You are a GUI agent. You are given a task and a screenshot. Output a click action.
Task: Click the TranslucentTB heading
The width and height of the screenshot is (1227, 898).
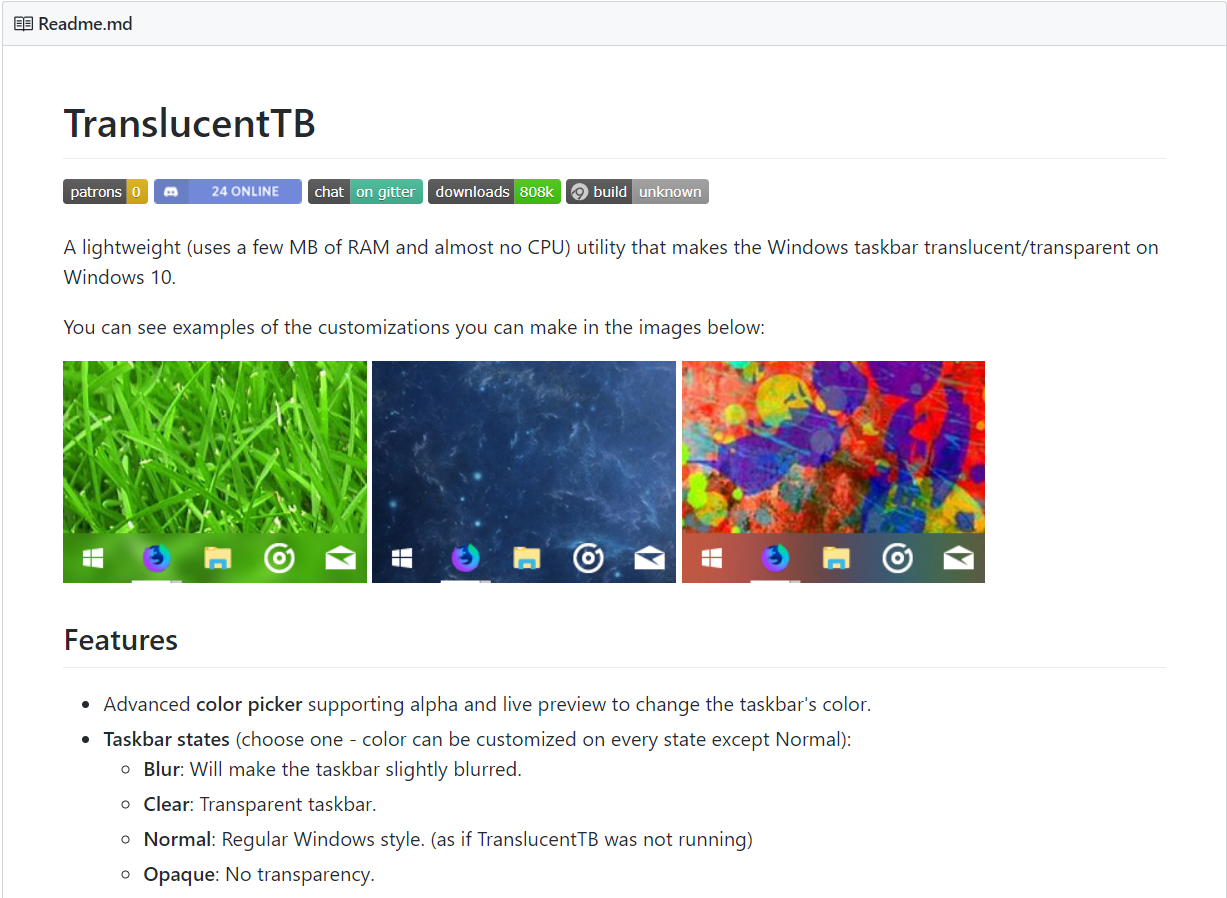point(190,123)
